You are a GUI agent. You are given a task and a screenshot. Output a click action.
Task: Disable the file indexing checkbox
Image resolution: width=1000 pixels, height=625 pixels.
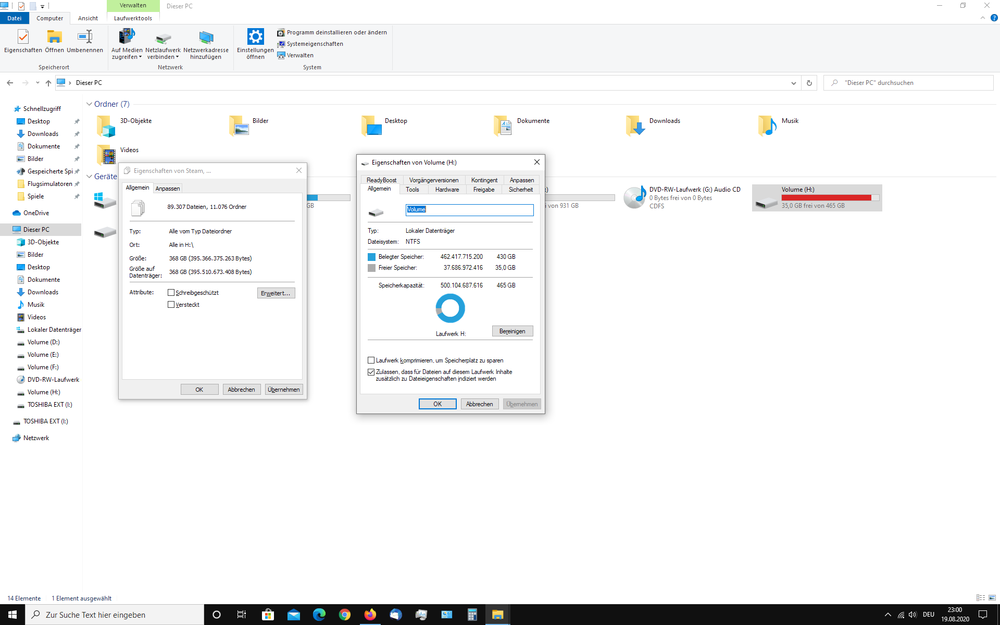point(372,371)
